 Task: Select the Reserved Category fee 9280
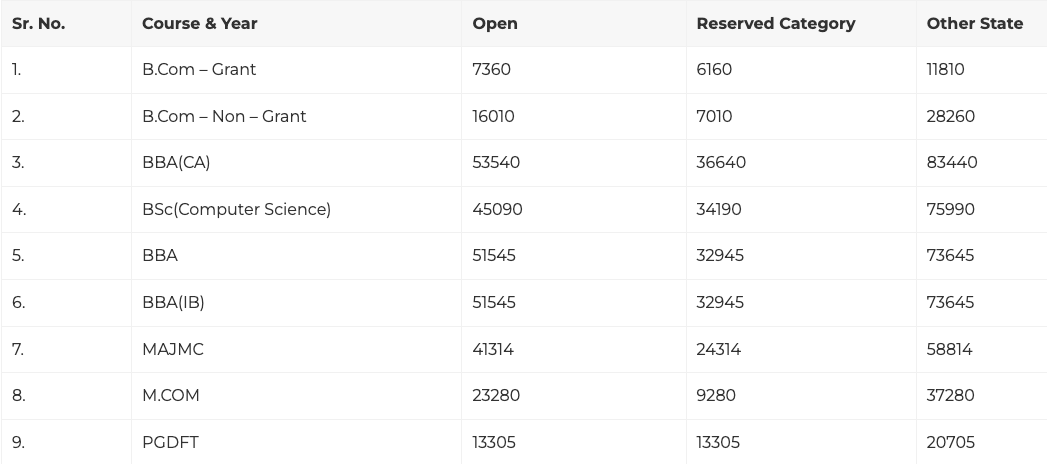[715, 395]
